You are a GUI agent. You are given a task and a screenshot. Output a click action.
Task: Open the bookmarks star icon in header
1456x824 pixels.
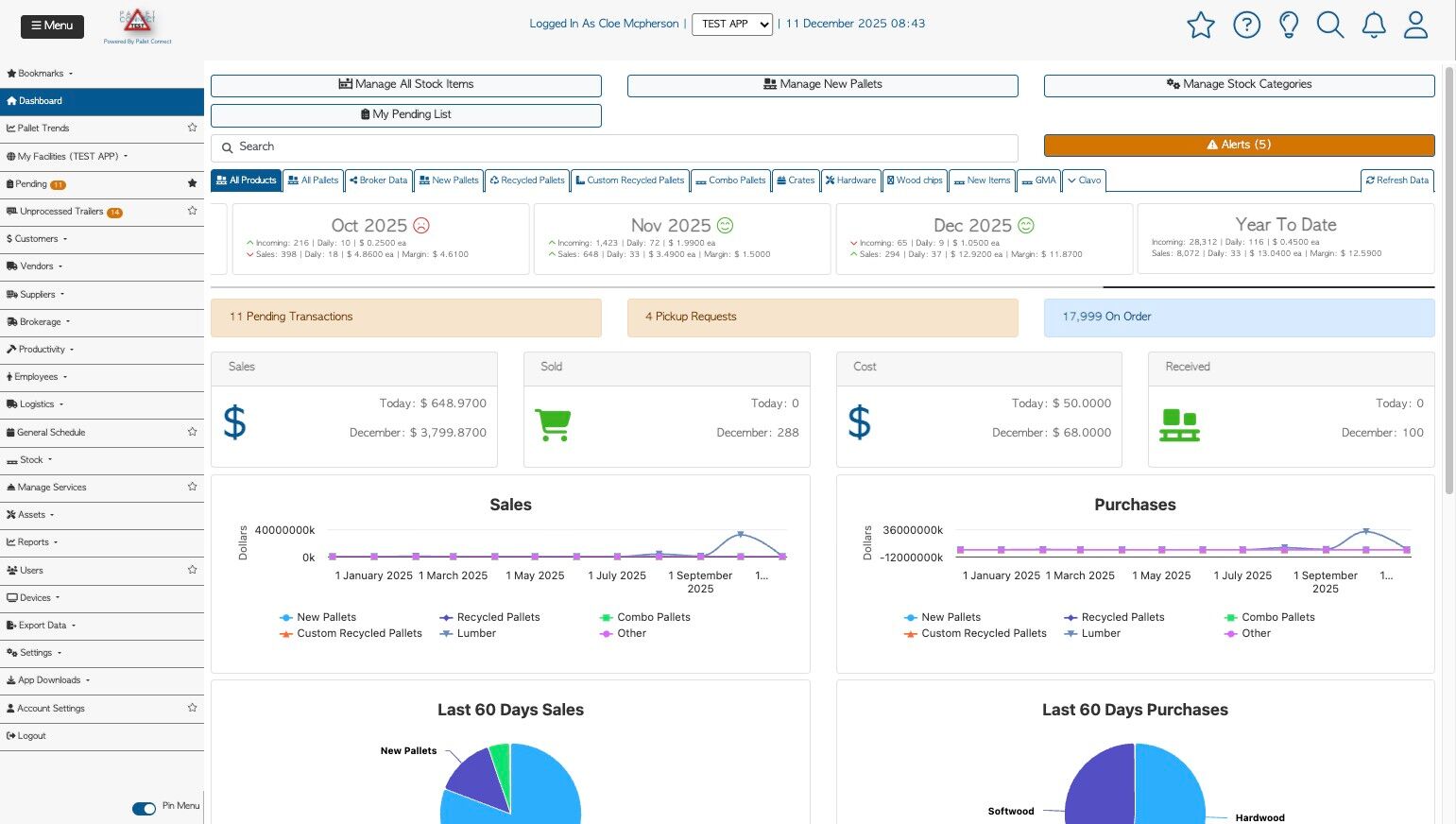(x=1201, y=25)
